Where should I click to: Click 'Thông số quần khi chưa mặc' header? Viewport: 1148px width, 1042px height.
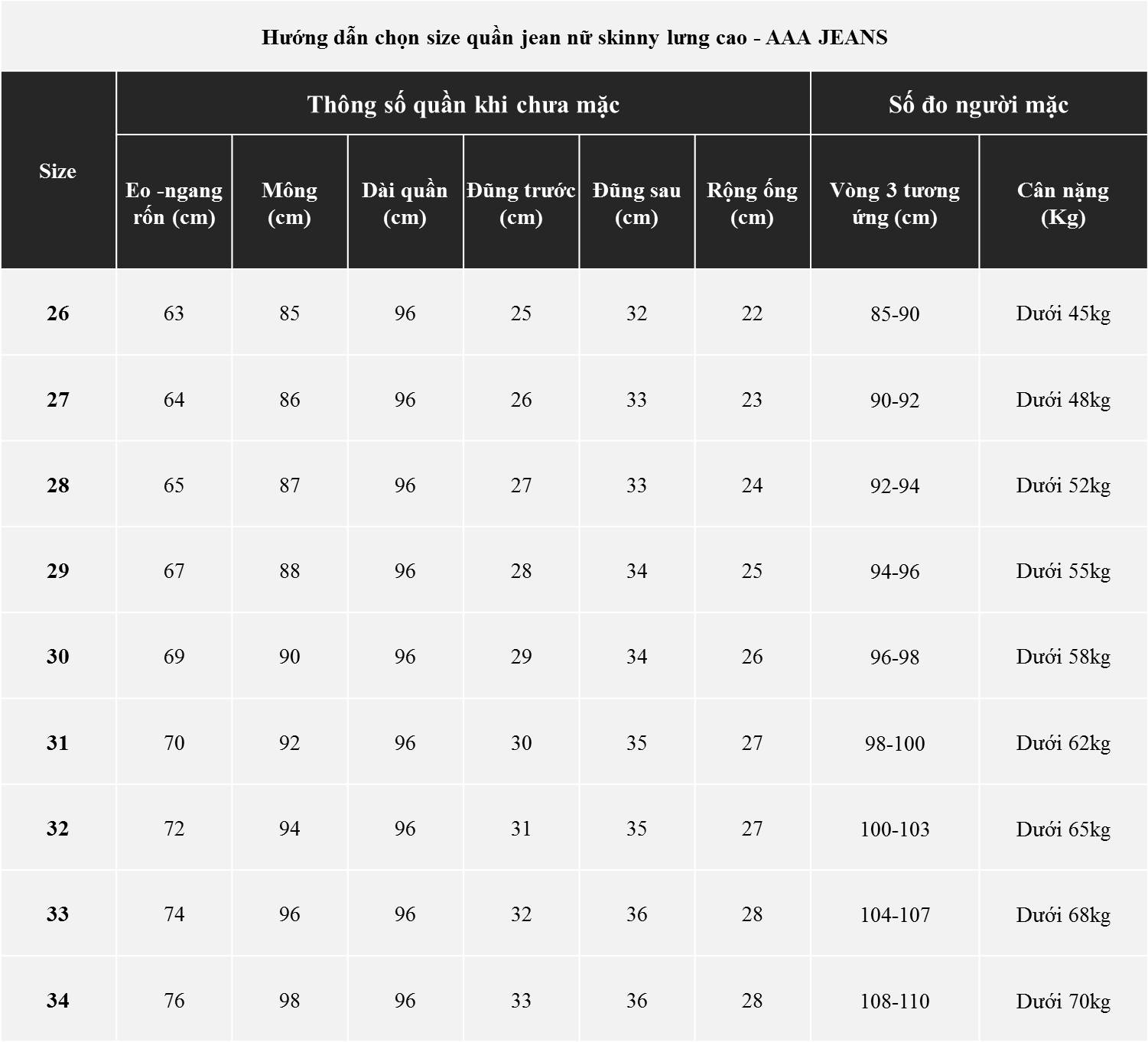click(x=463, y=105)
